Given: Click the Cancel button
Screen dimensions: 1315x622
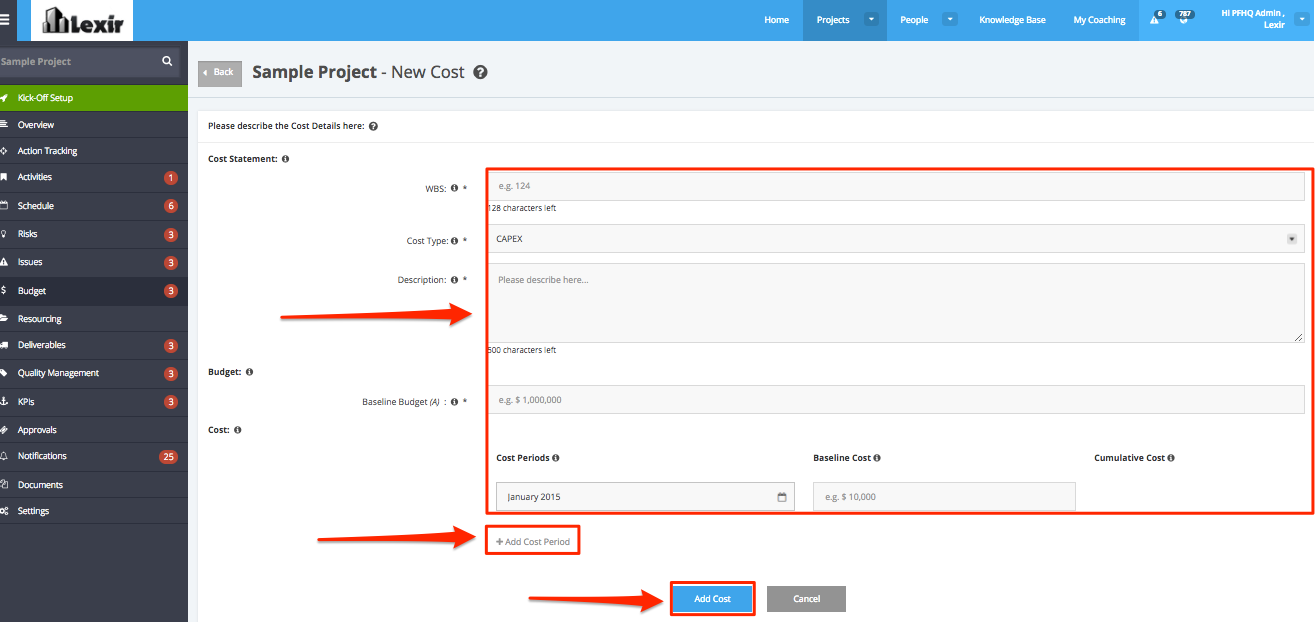Looking at the screenshot, I should (806, 599).
